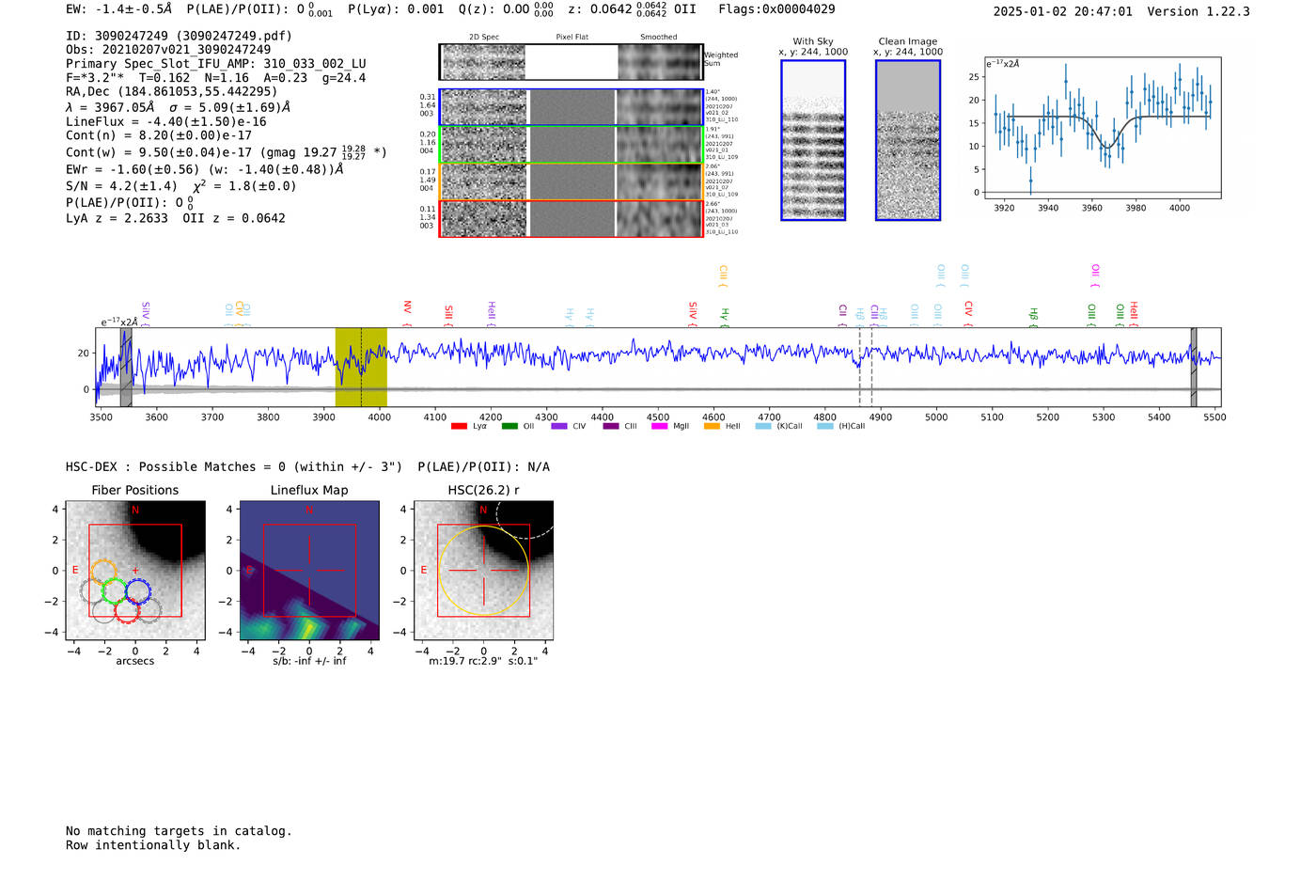The image size is (1316, 896).
Task: Click the LineFlux = -4.40(±1.50)e-16 text
Action: tap(166, 121)
